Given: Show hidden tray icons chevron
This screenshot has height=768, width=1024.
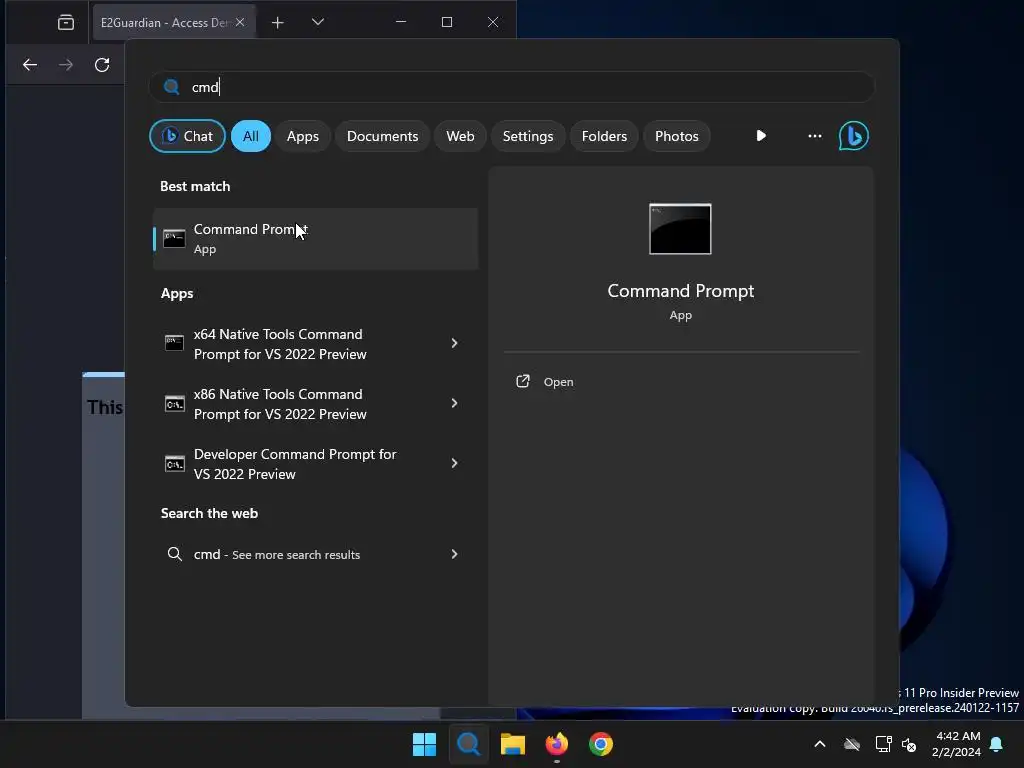Looking at the screenshot, I should click(x=820, y=744).
